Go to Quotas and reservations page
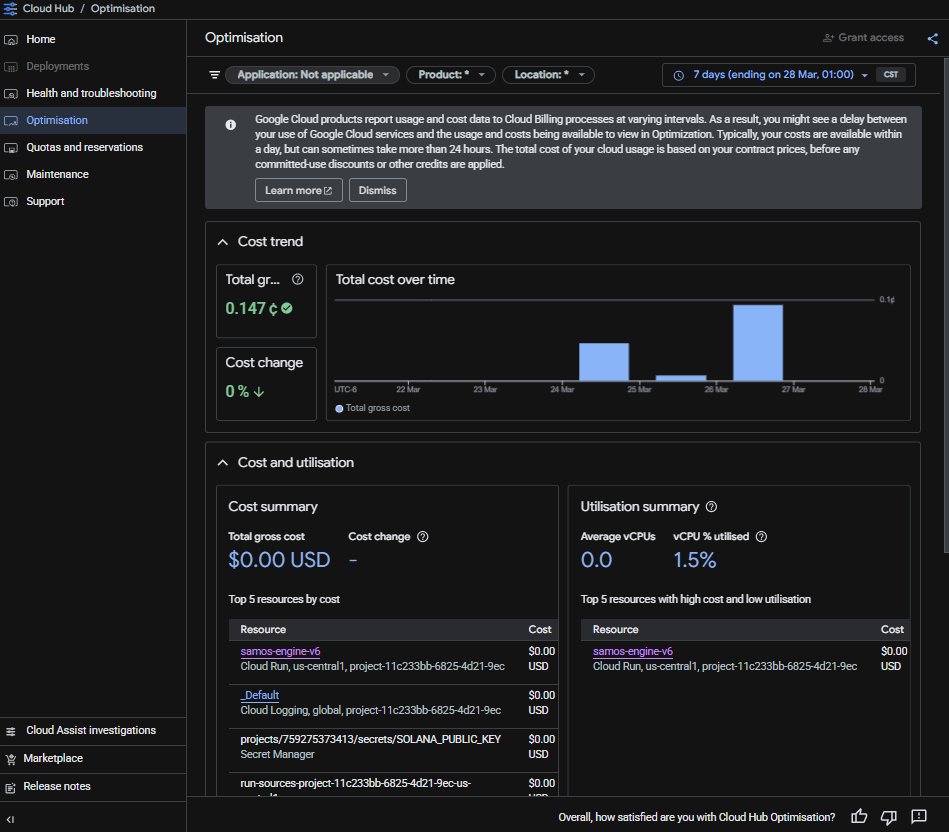 [x=84, y=147]
